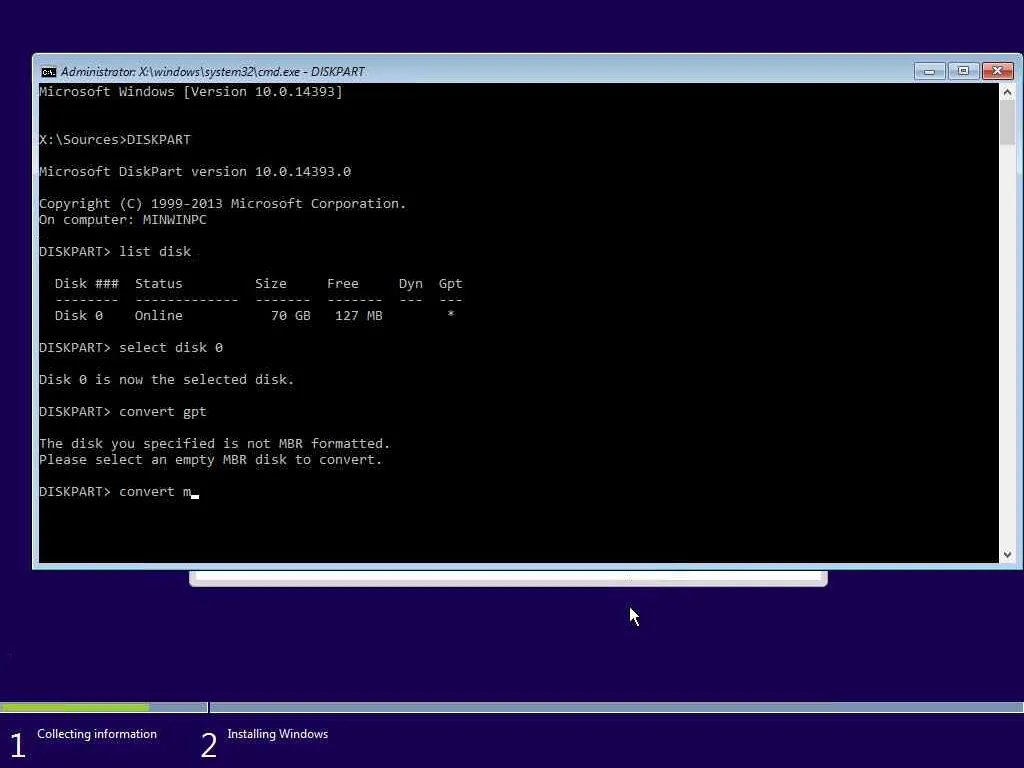1024x768 pixels.
Task: Click the 'Collecting information' setup step label
Action: [x=97, y=734]
